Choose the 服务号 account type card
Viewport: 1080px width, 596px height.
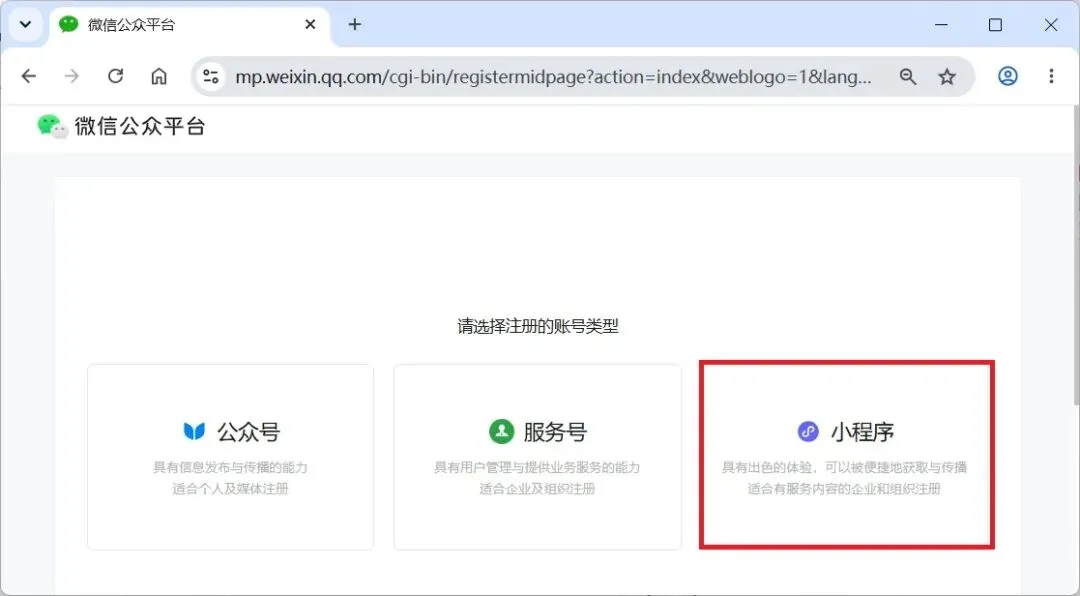pos(537,457)
